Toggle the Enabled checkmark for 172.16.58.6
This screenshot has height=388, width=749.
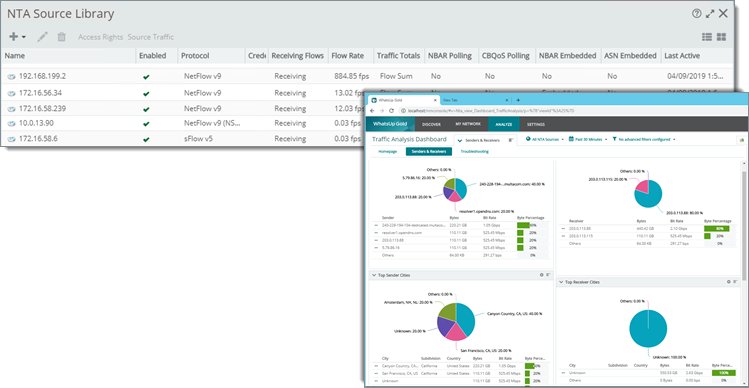(146, 140)
